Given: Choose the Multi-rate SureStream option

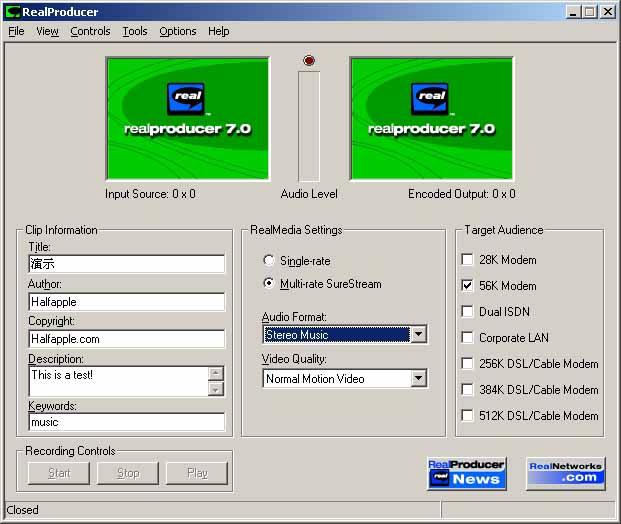Looking at the screenshot, I should coord(268,284).
